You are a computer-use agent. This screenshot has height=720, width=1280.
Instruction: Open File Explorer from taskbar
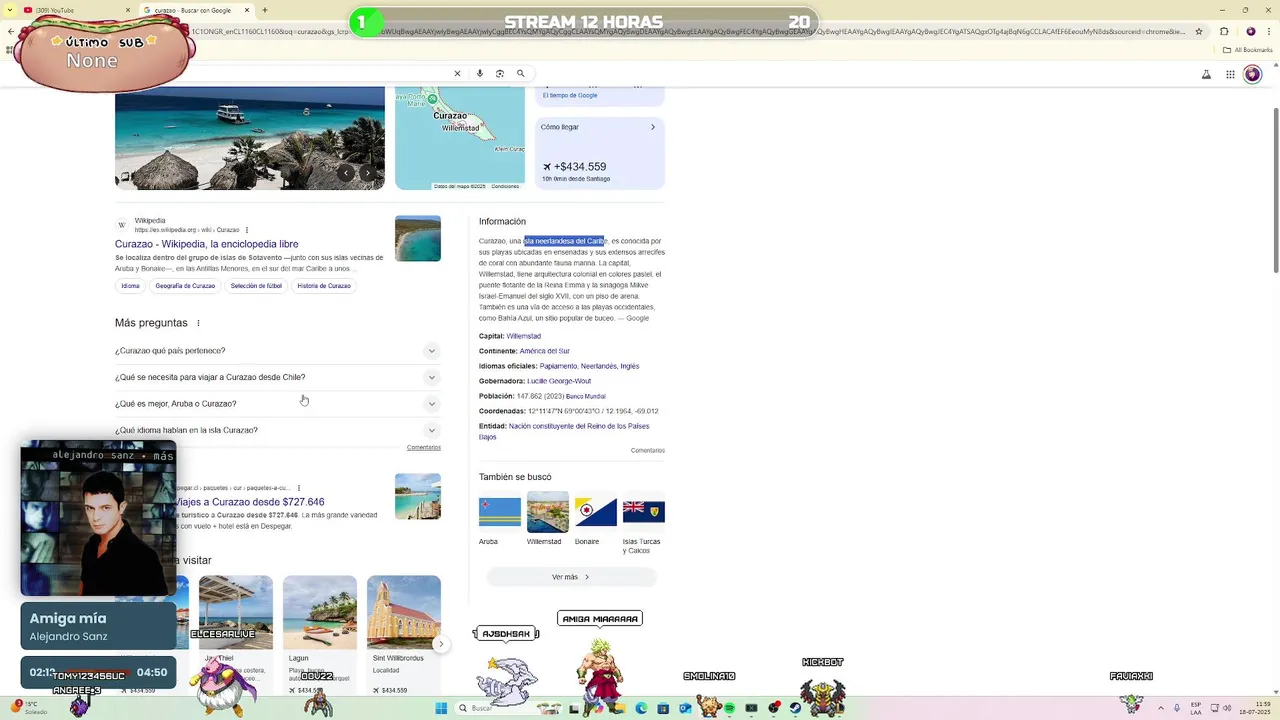click(x=619, y=708)
